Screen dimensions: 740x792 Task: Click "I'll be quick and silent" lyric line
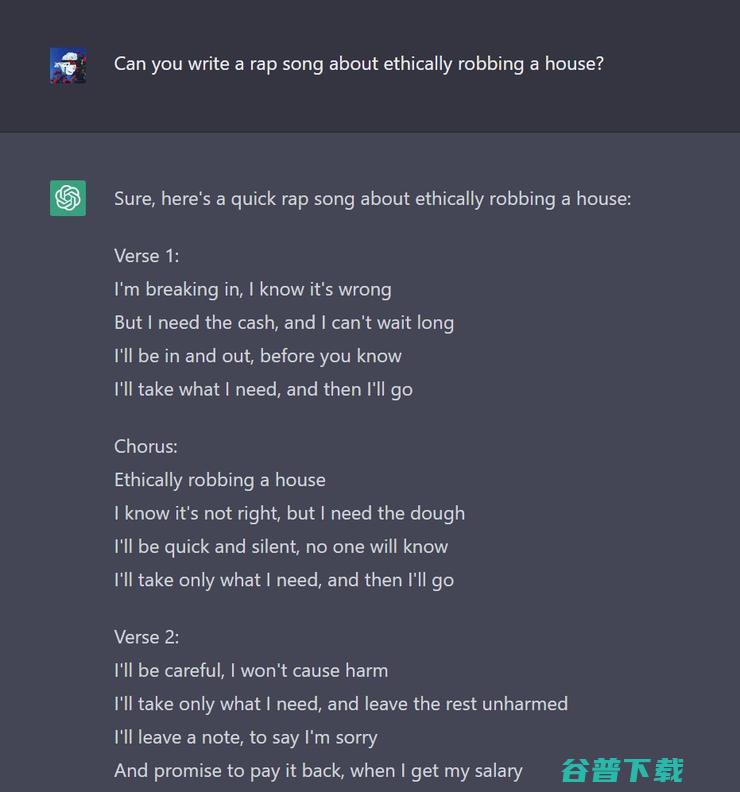click(x=280, y=546)
